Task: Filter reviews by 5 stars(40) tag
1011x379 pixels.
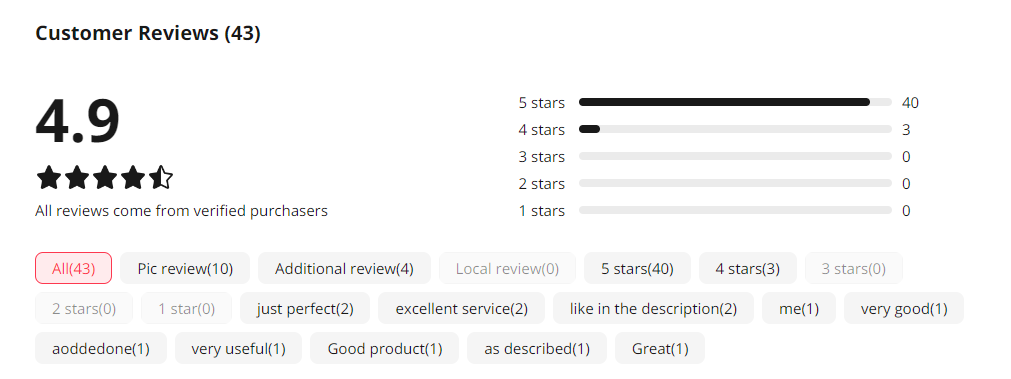Action: point(637,268)
